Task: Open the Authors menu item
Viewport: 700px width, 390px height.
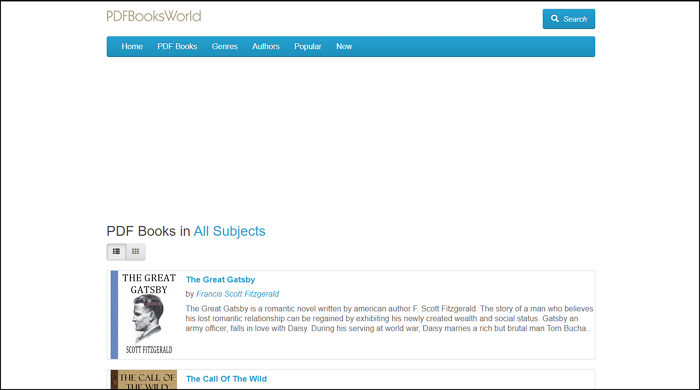Action: [x=266, y=46]
